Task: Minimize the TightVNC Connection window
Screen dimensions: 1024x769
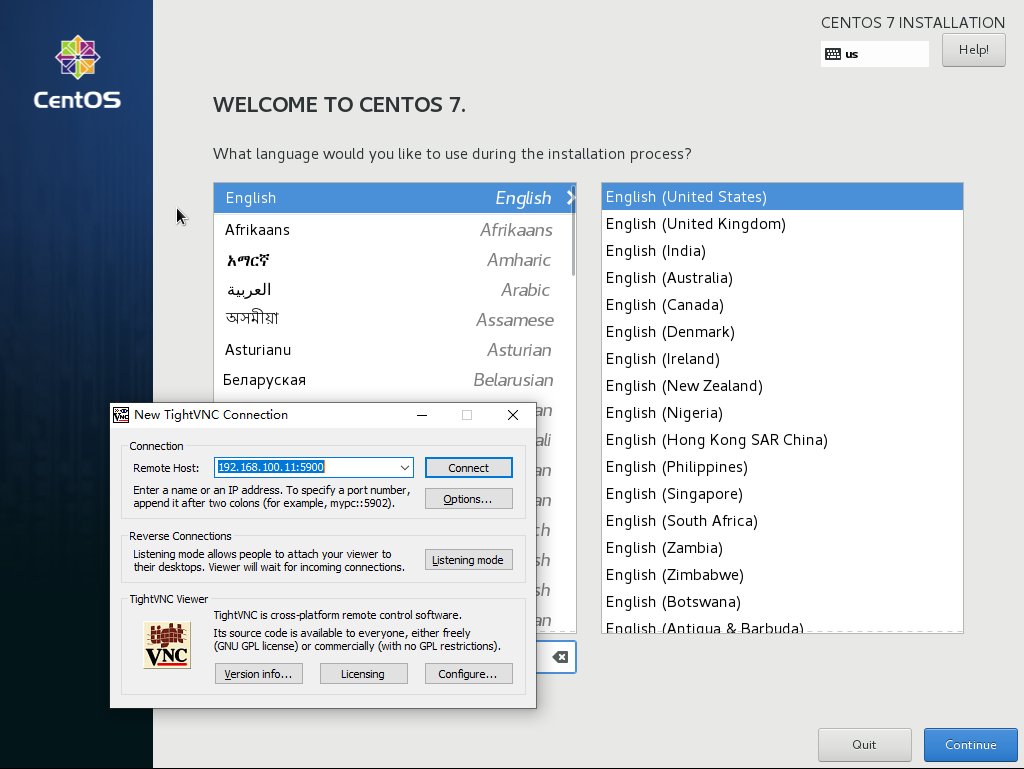Action: pos(422,415)
